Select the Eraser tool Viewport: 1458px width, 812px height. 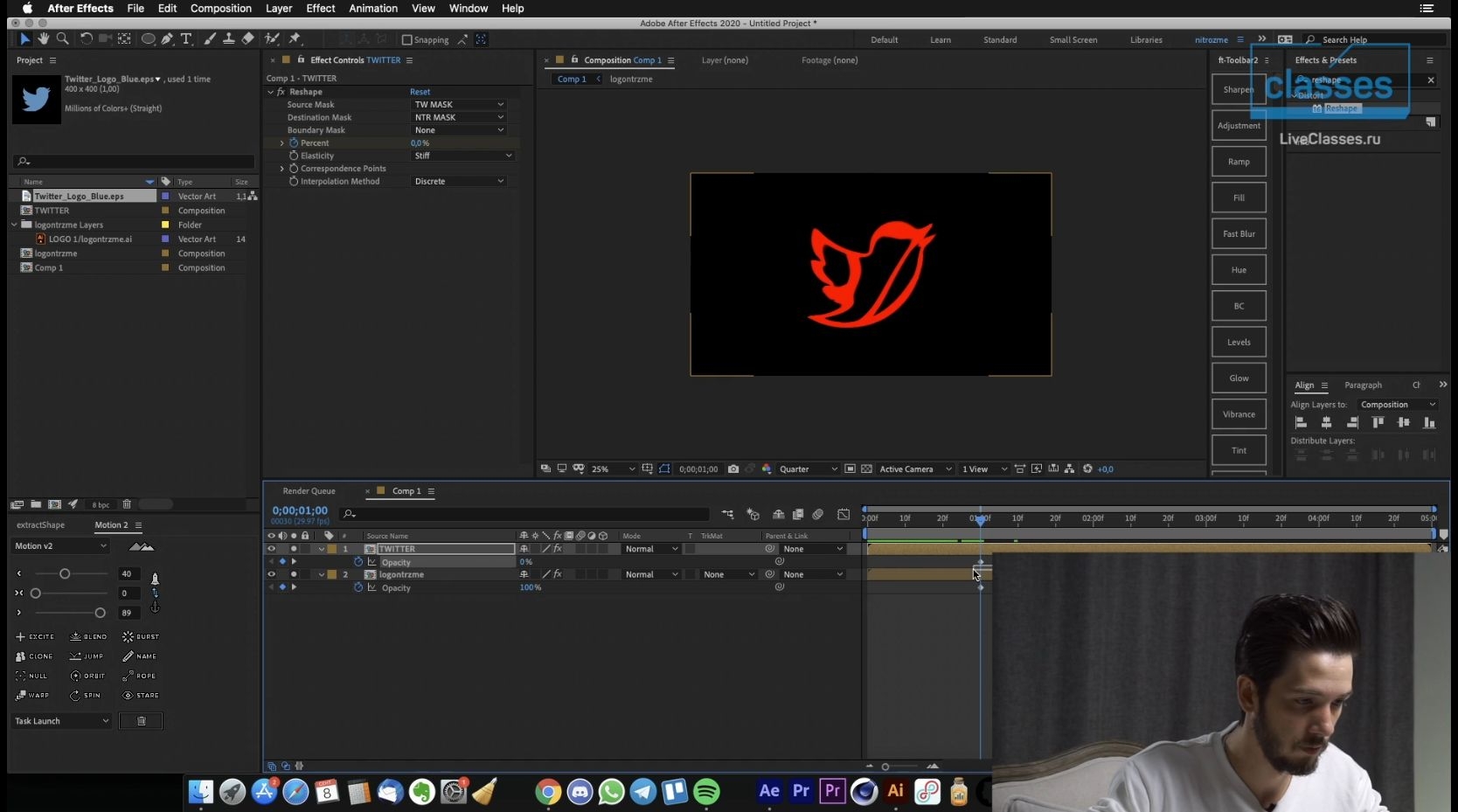[x=248, y=39]
